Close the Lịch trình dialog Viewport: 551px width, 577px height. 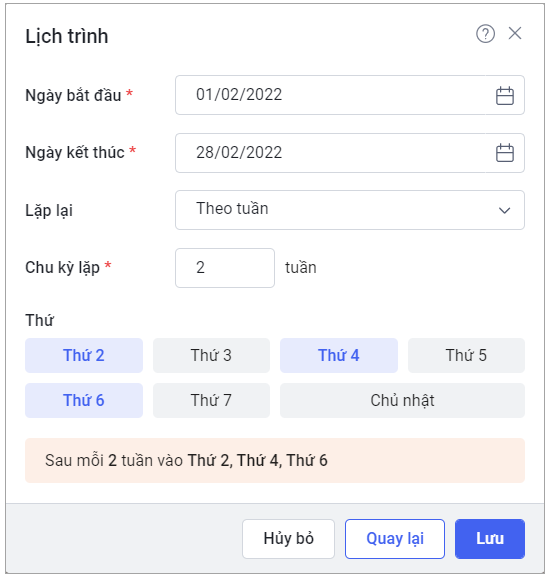point(515,33)
